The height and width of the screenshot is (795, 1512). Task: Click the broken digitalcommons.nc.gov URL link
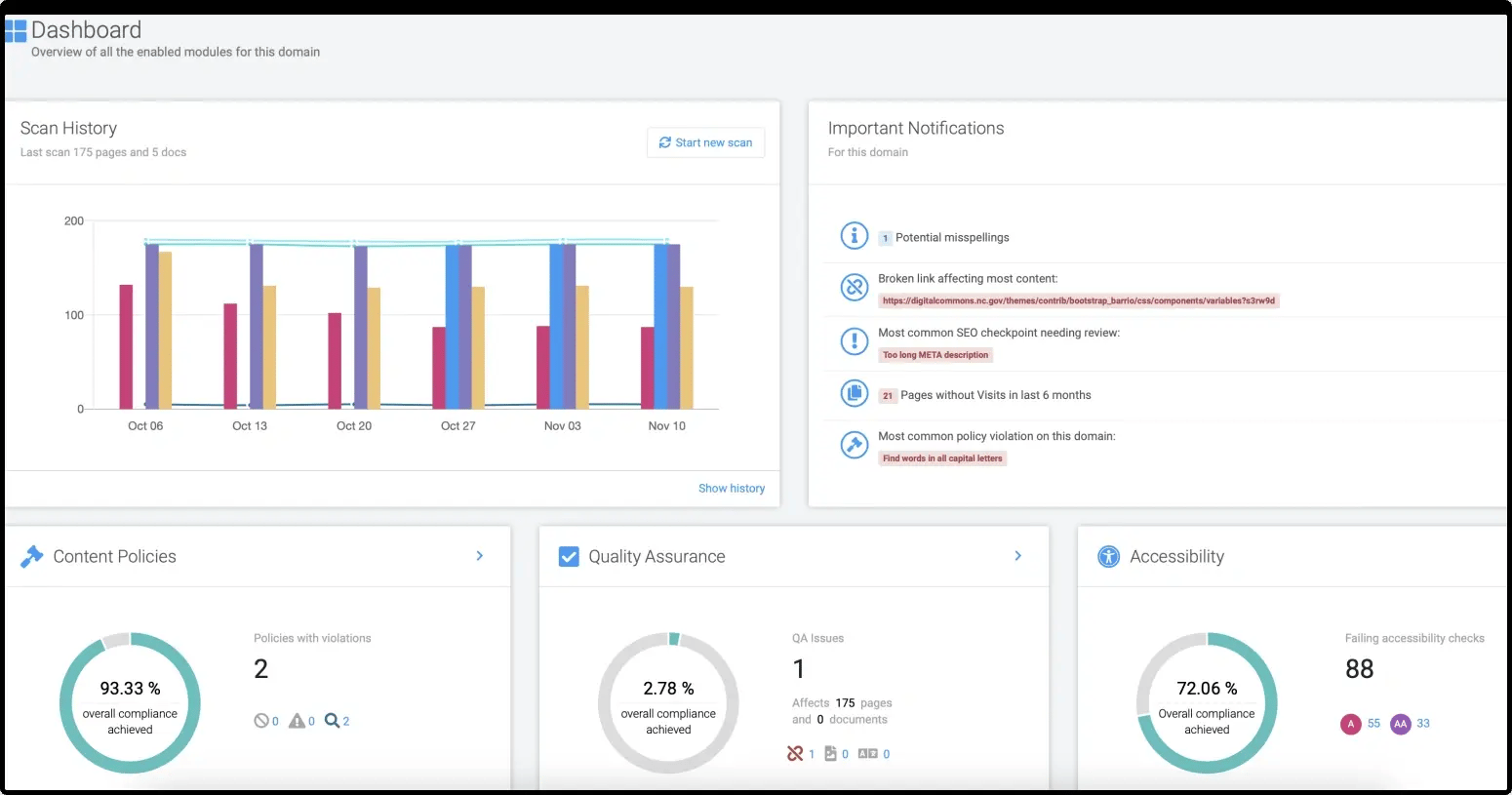pyautogui.click(x=1079, y=300)
